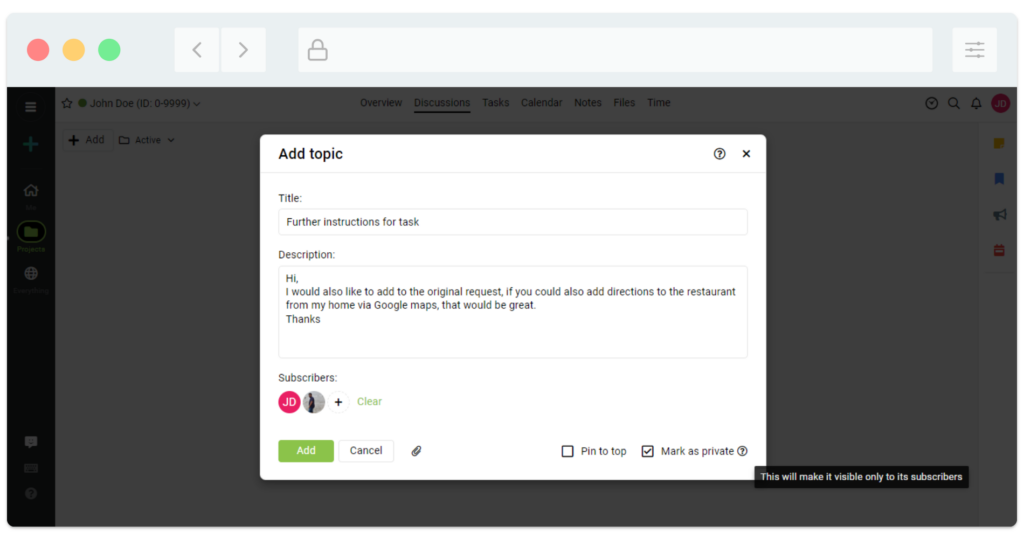Open the Projects folder icon in sidebar

click(31, 232)
